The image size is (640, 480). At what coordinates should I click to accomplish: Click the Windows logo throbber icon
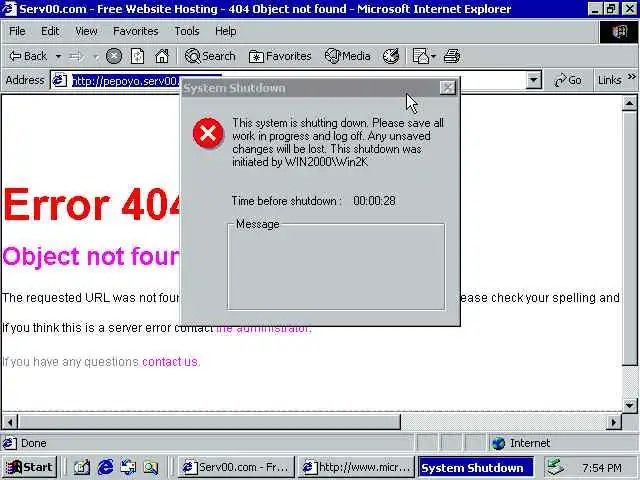click(x=619, y=31)
